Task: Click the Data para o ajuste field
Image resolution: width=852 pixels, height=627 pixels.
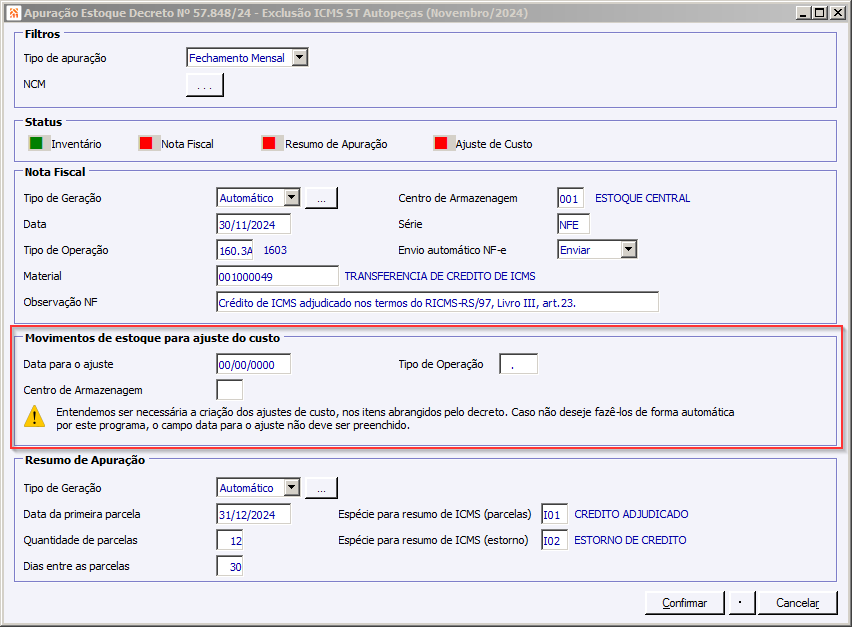Action: tap(253, 365)
